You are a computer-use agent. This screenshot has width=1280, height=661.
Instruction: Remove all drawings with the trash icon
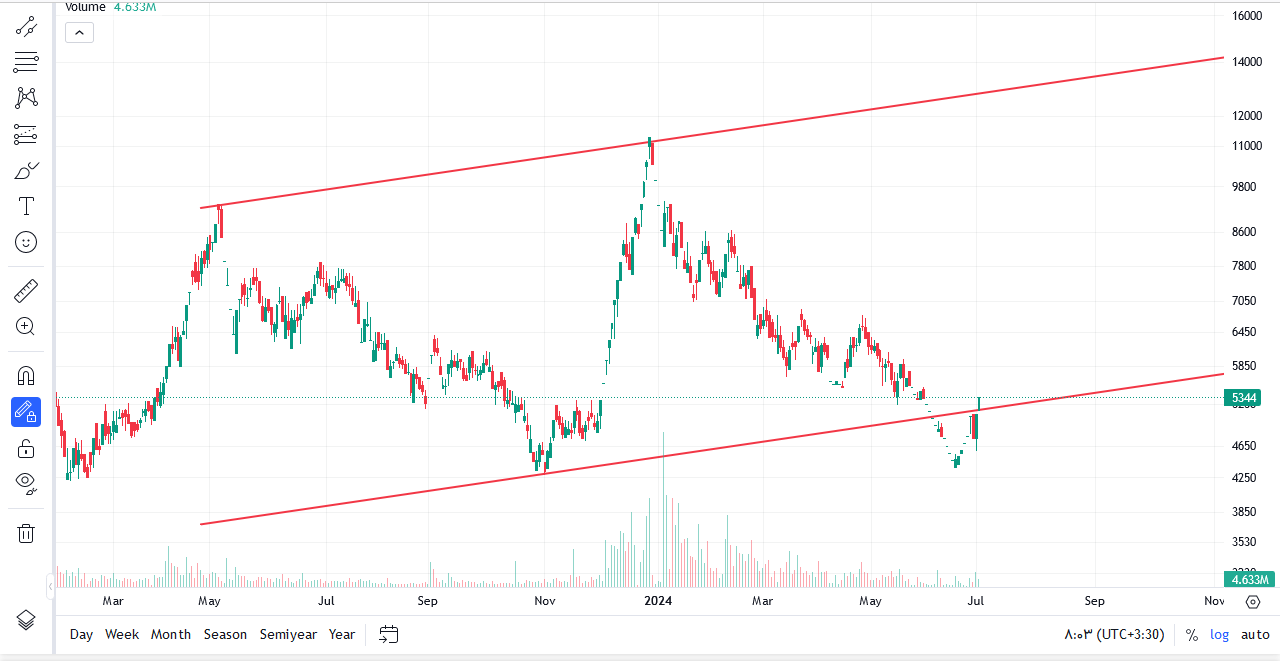26,533
